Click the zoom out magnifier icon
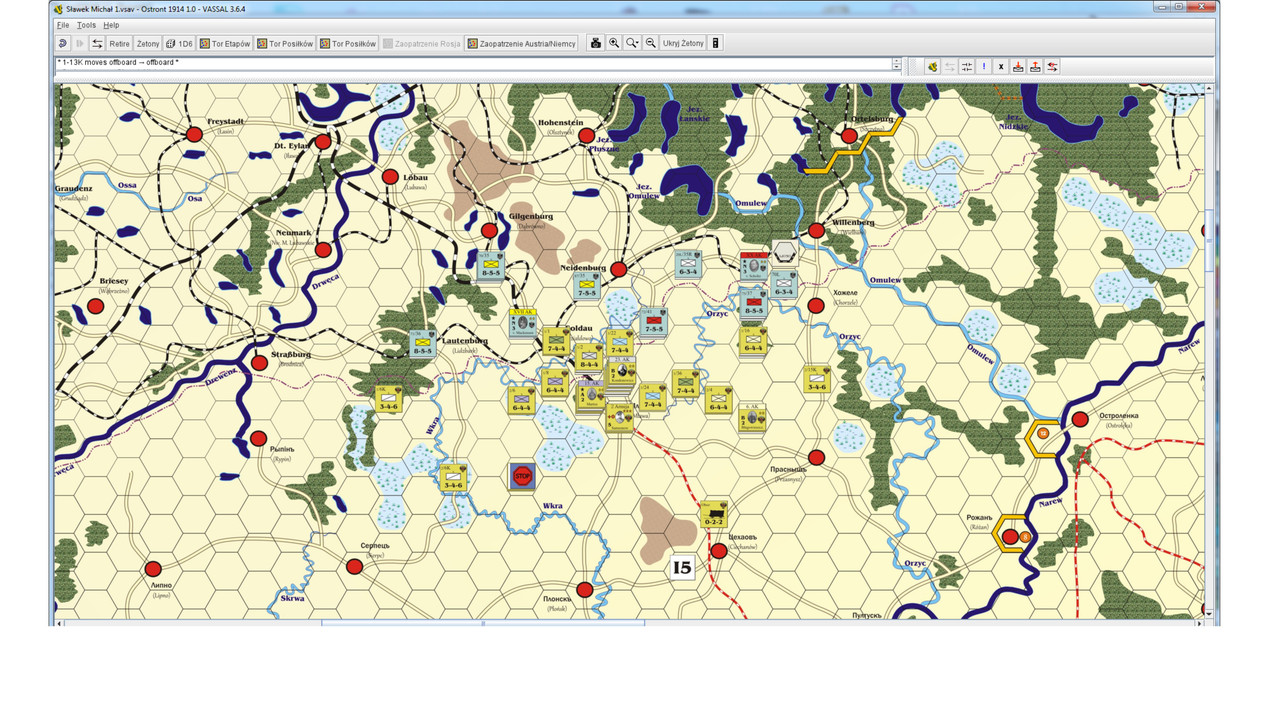This screenshot has width=1280, height=701. [x=651, y=43]
